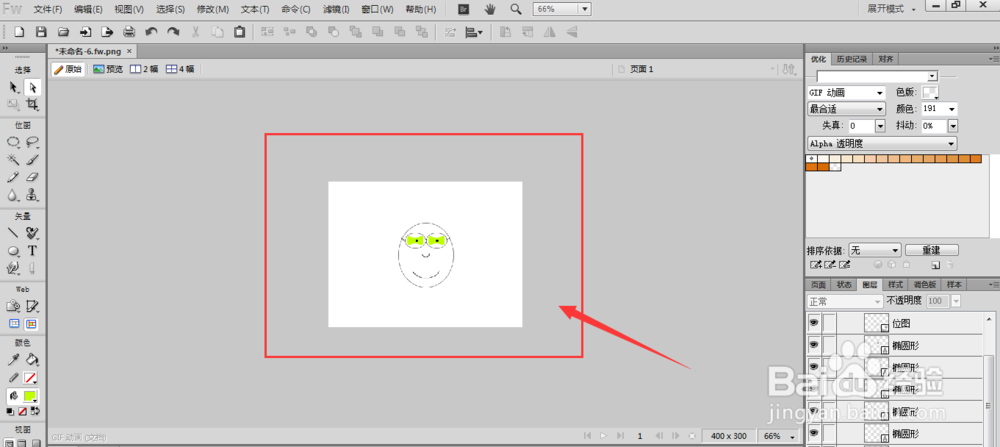The height and width of the screenshot is (447, 1000).
Task: Click the 重建 rebuild button
Action: (931, 250)
